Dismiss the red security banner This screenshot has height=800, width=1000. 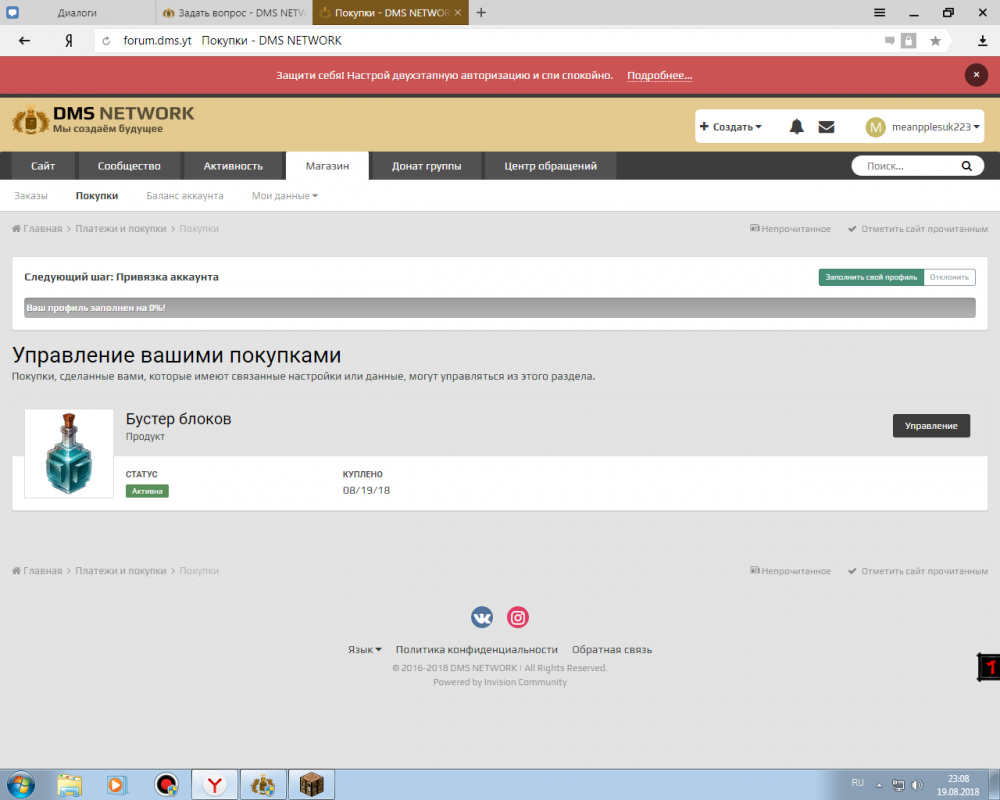(975, 75)
